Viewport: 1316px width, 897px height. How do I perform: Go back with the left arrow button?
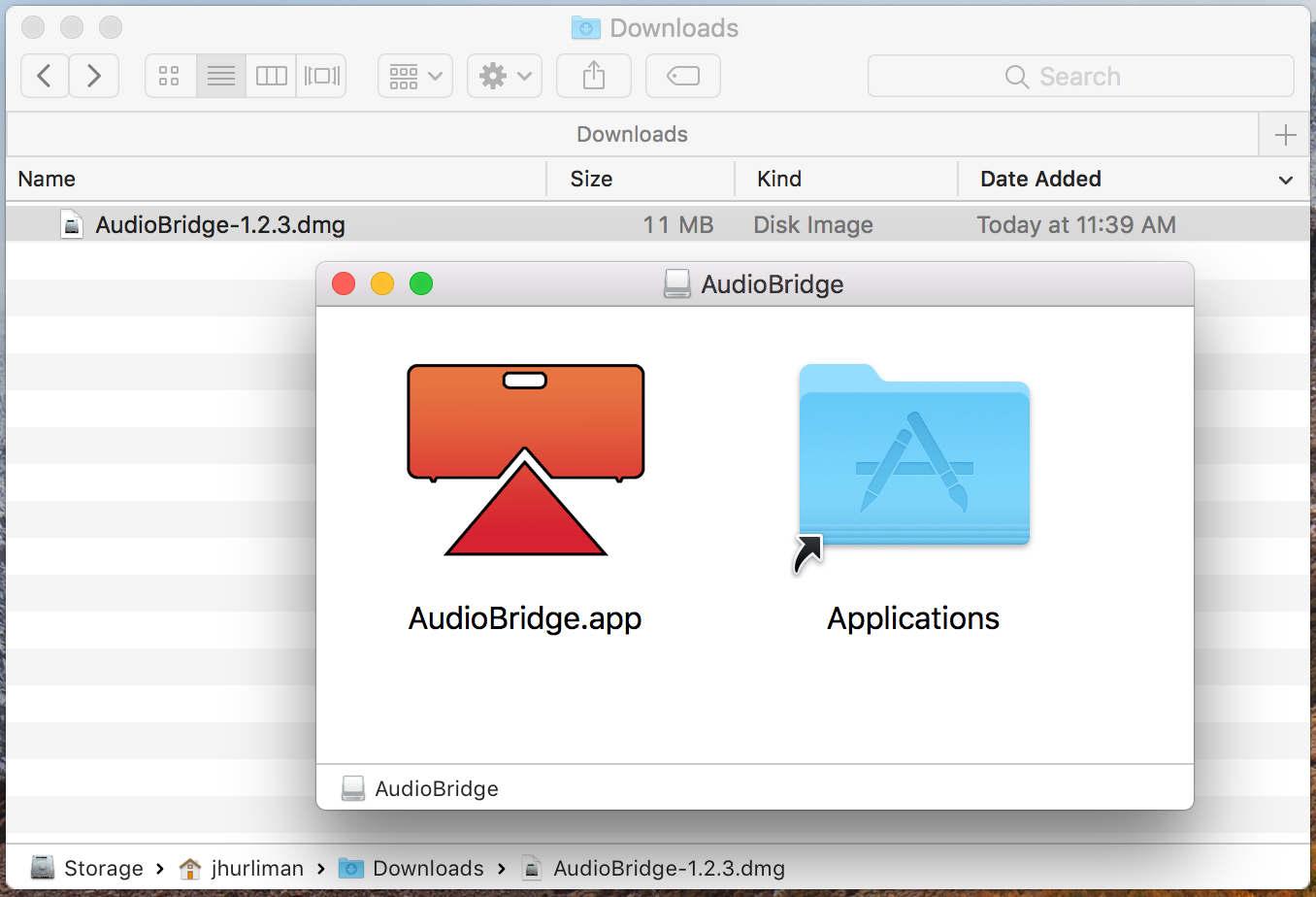pyautogui.click(x=45, y=76)
